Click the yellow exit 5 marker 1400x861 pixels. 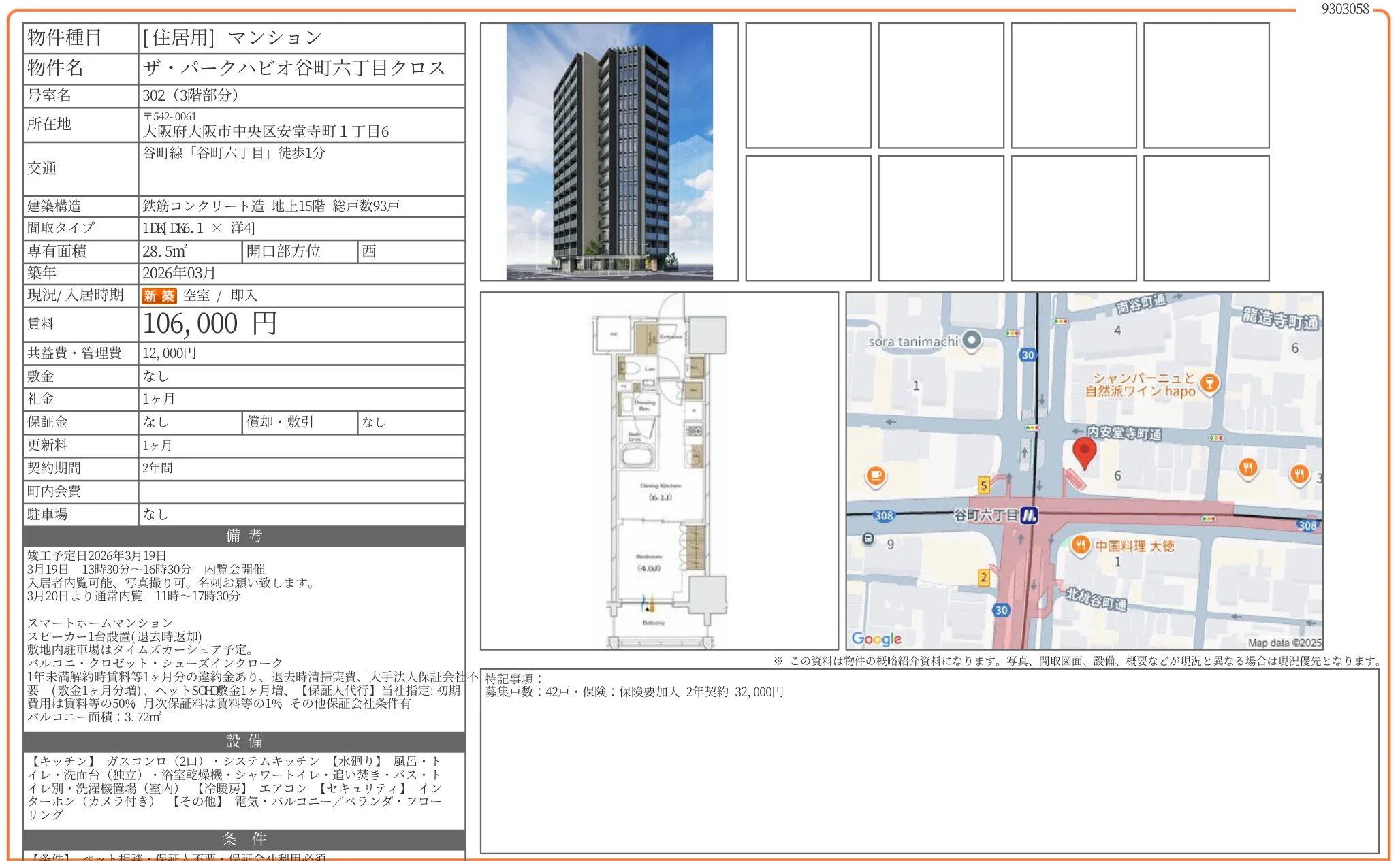coord(983,485)
